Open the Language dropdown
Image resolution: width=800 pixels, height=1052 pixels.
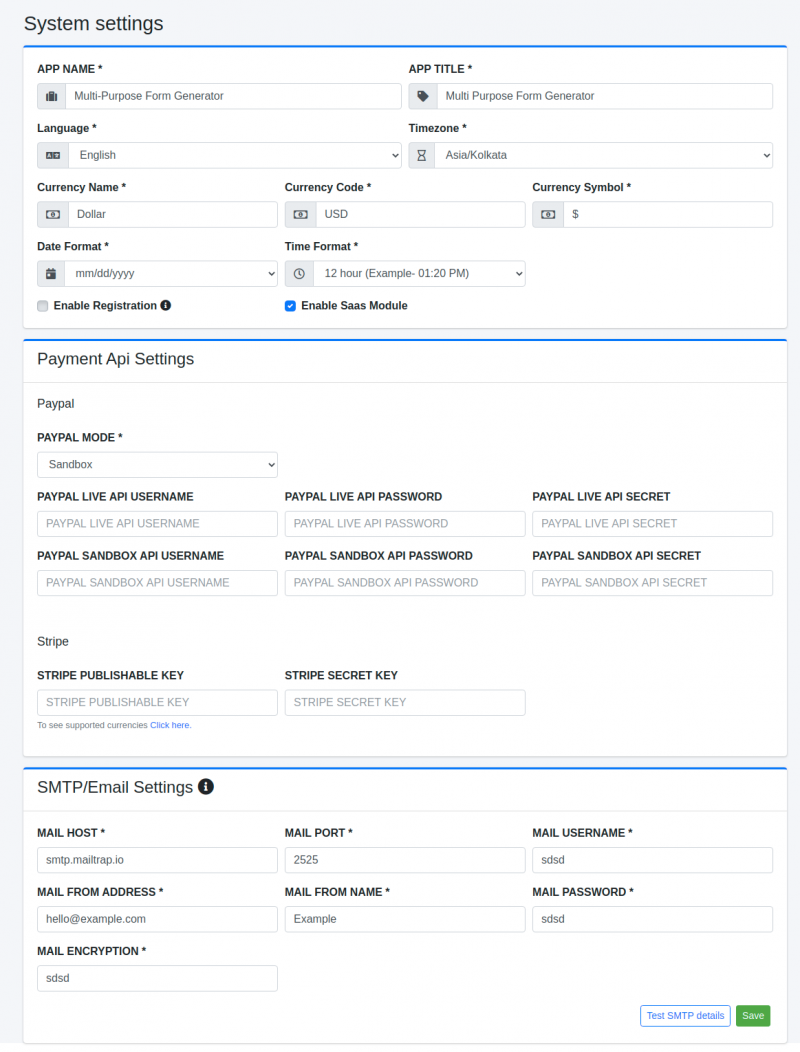[235, 156]
